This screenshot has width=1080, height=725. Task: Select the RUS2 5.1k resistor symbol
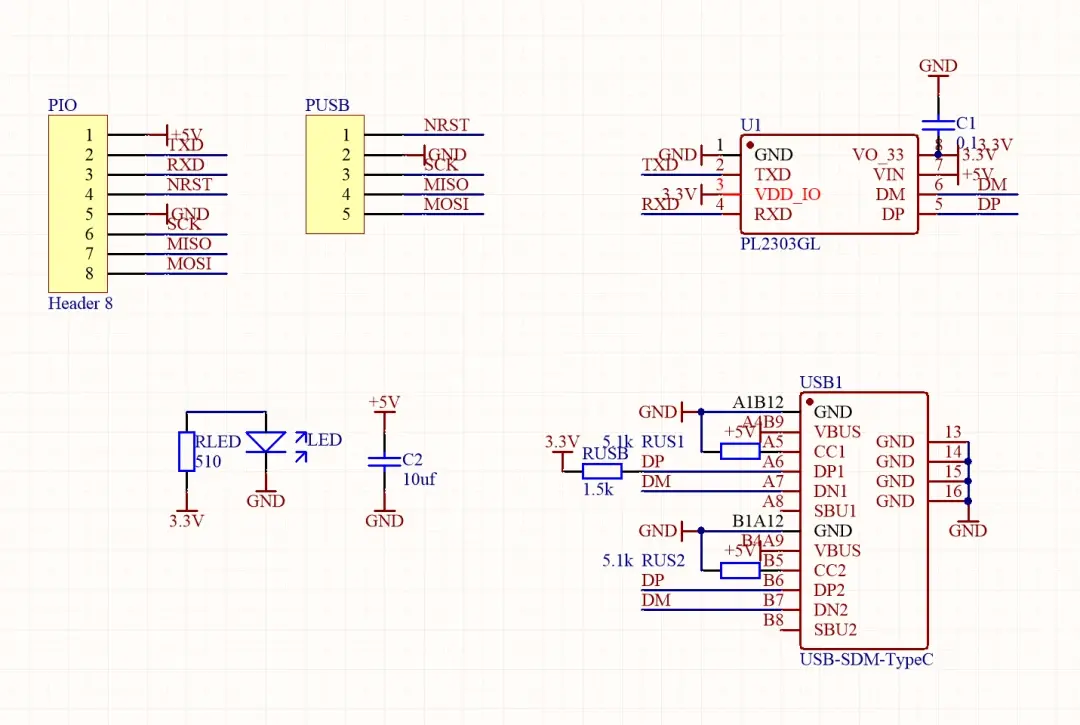(x=740, y=570)
